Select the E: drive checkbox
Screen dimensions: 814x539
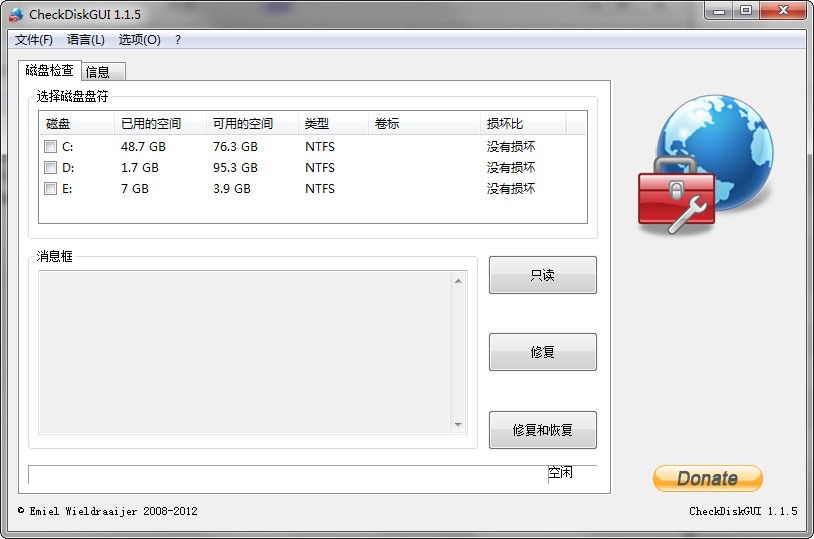pyautogui.click(x=50, y=189)
